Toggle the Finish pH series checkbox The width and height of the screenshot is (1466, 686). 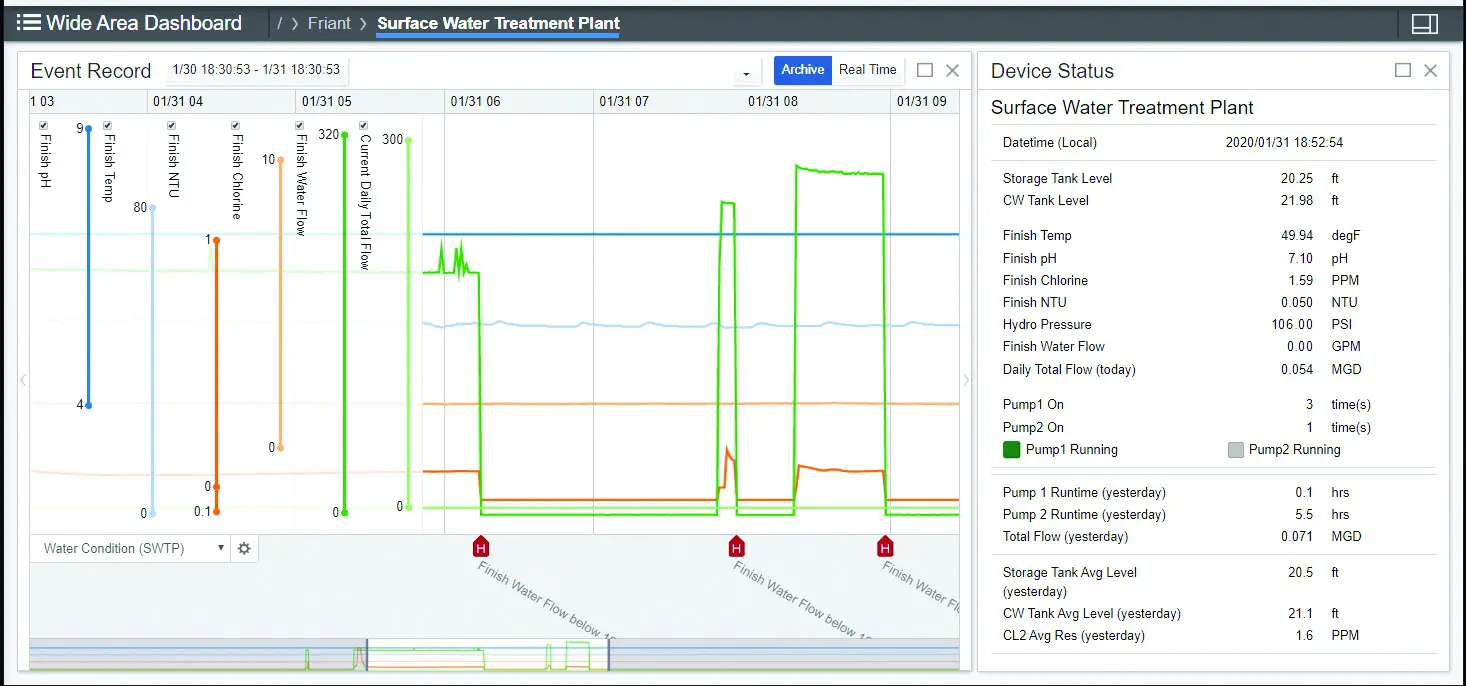[x=43, y=124]
